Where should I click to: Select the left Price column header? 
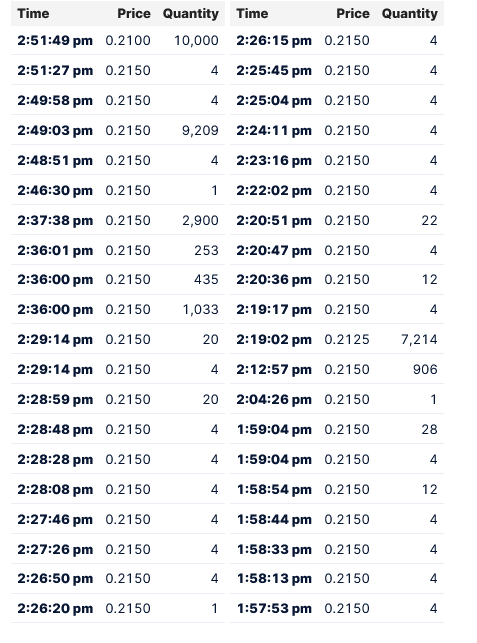pos(134,14)
